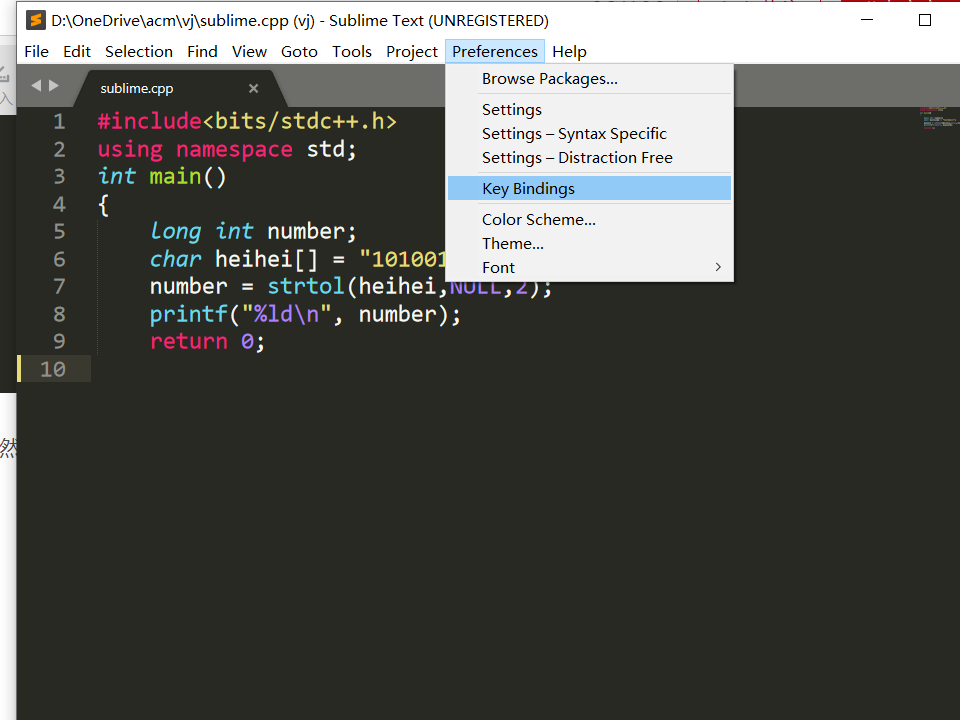This screenshot has height=720, width=960.
Task: Select Key Bindings menu item
Action: coord(590,189)
